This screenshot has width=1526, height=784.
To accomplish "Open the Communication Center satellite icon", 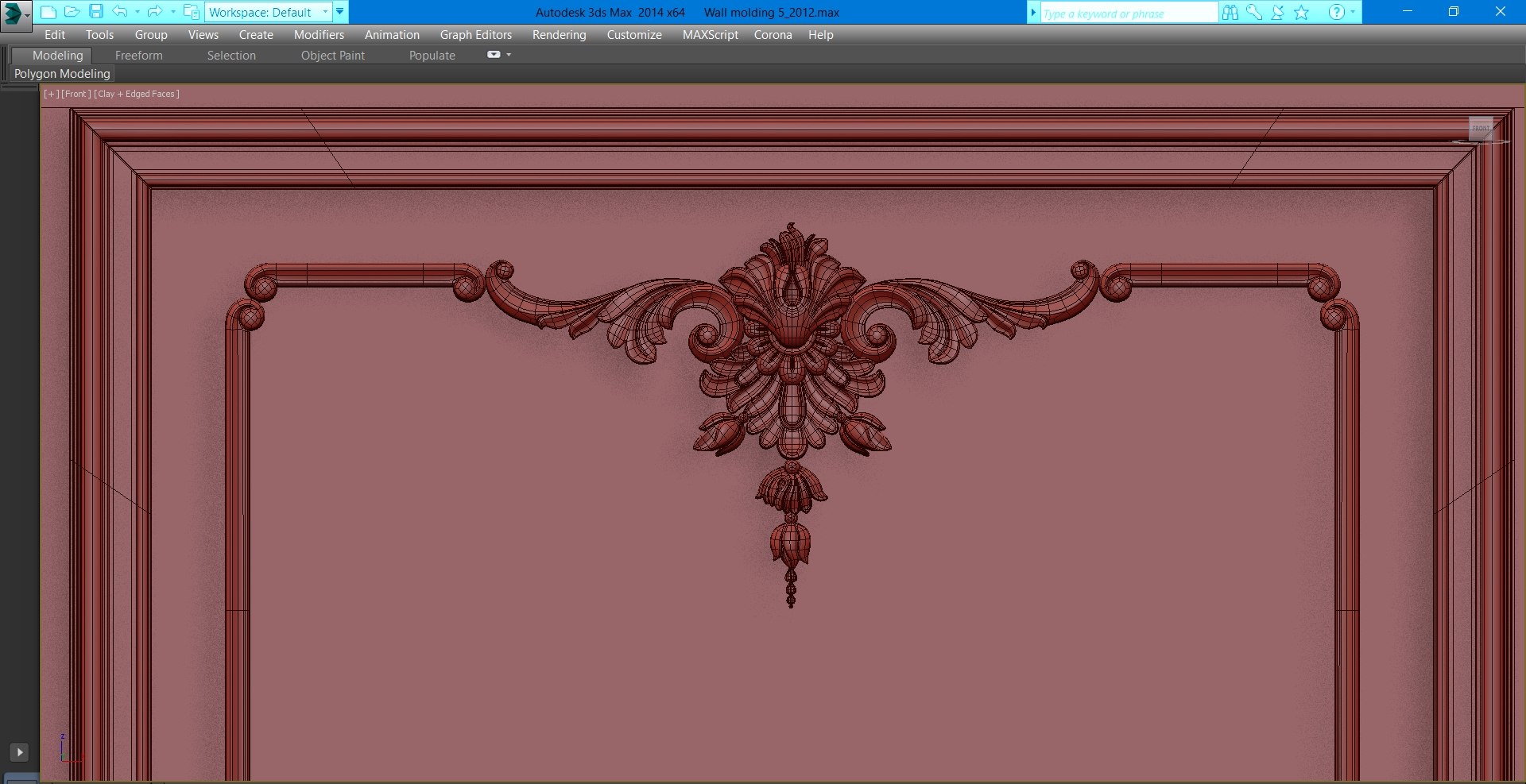I will pos(1278,13).
